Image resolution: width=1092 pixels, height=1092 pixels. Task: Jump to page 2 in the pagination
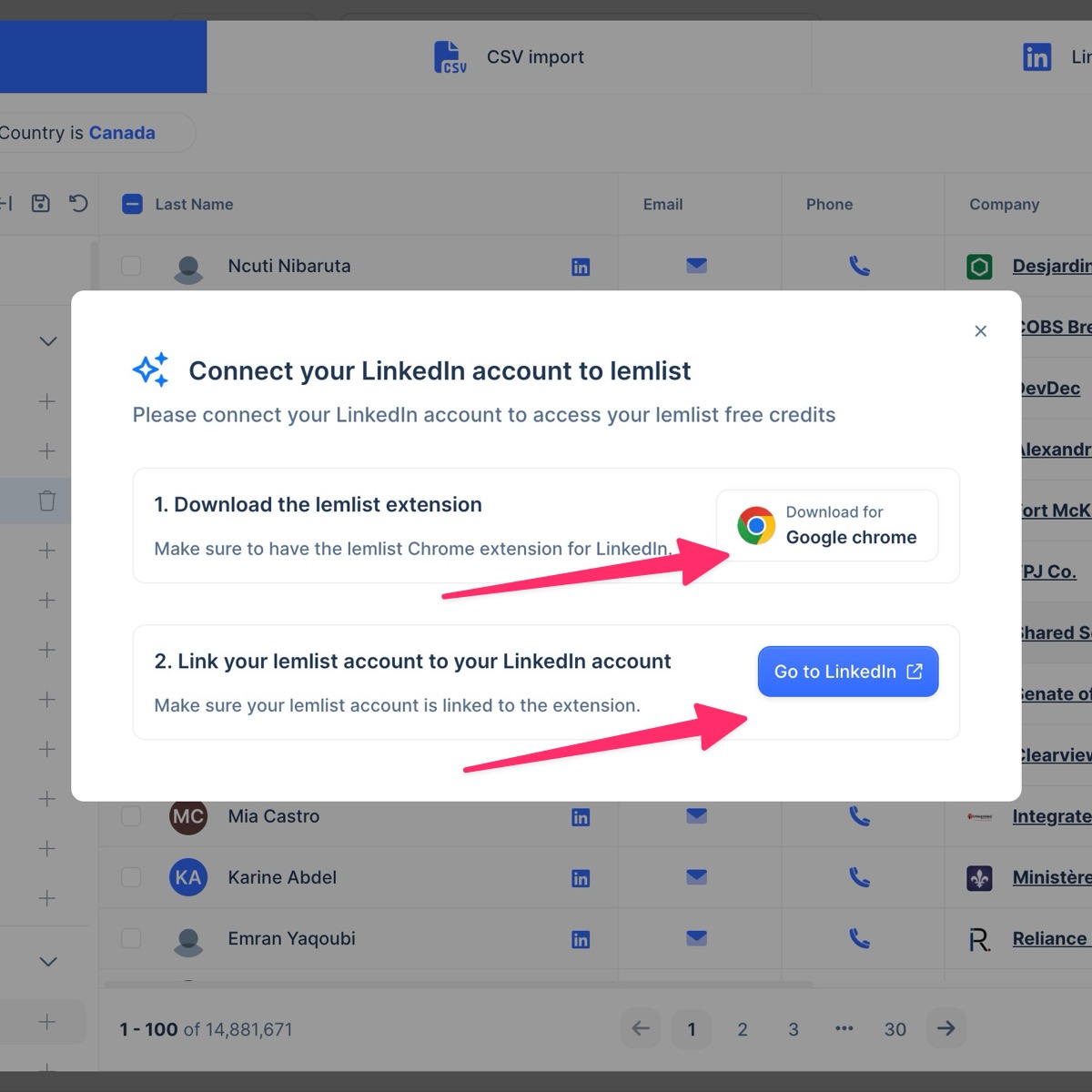[x=743, y=1028]
